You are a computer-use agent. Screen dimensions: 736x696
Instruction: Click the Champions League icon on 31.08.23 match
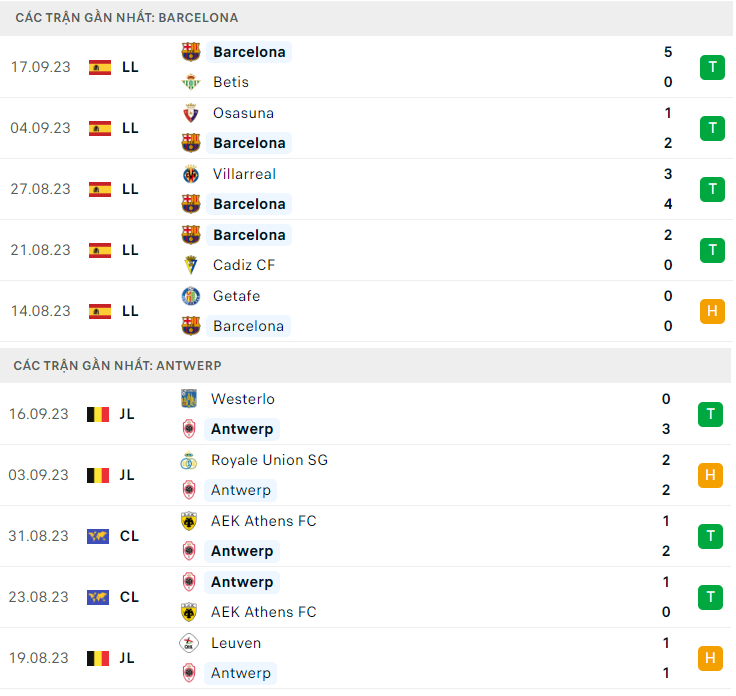(x=98, y=536)
